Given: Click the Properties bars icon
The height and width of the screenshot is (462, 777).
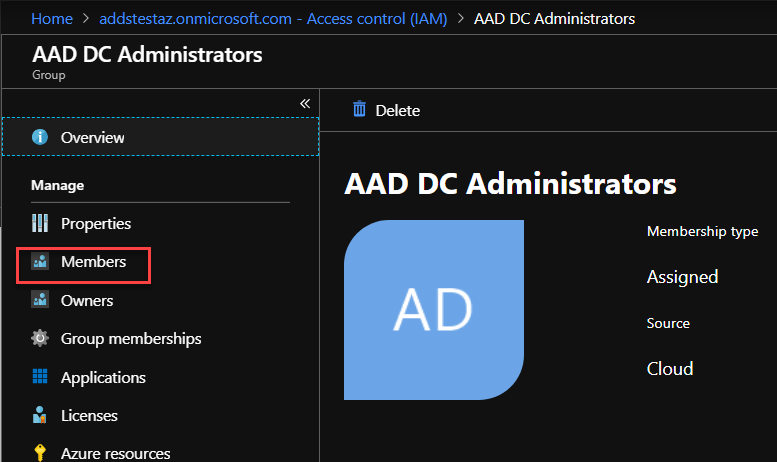Looking at the screenshot, I should tap(40, 223).
